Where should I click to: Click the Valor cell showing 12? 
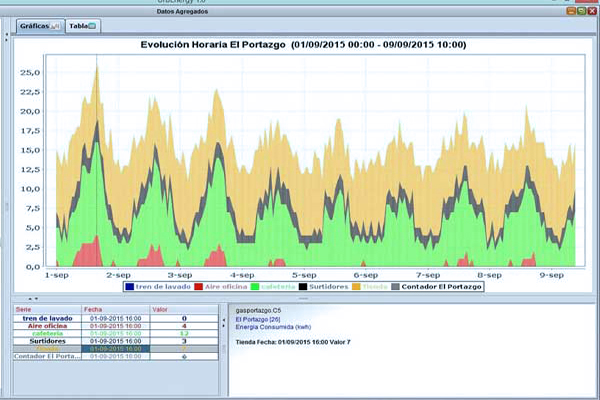pos(184,334)
